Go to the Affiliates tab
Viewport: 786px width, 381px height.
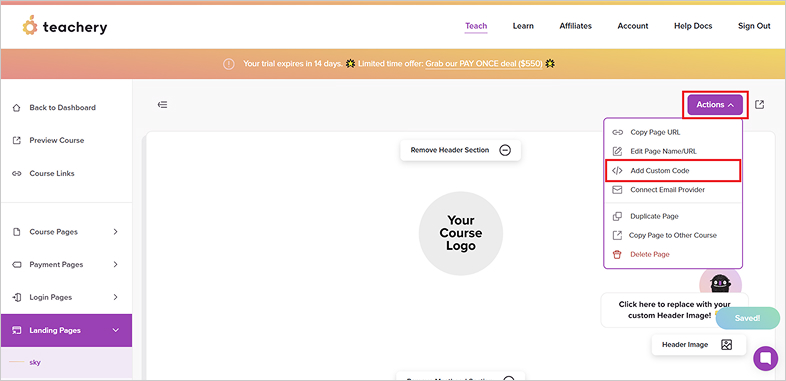click(575, 26)
